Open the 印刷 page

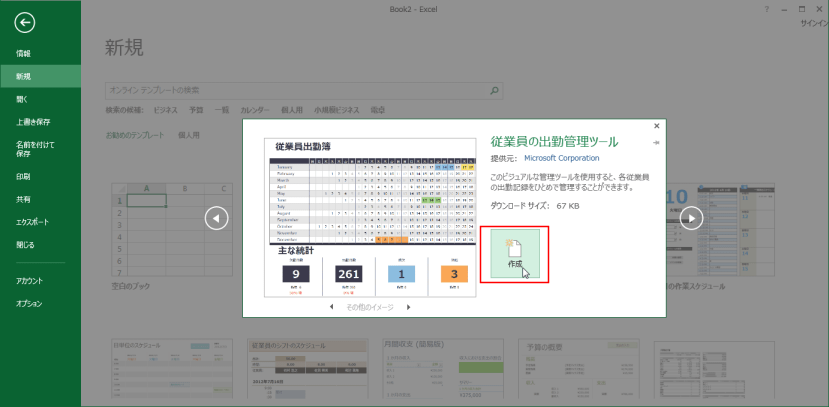coord(23,176)
